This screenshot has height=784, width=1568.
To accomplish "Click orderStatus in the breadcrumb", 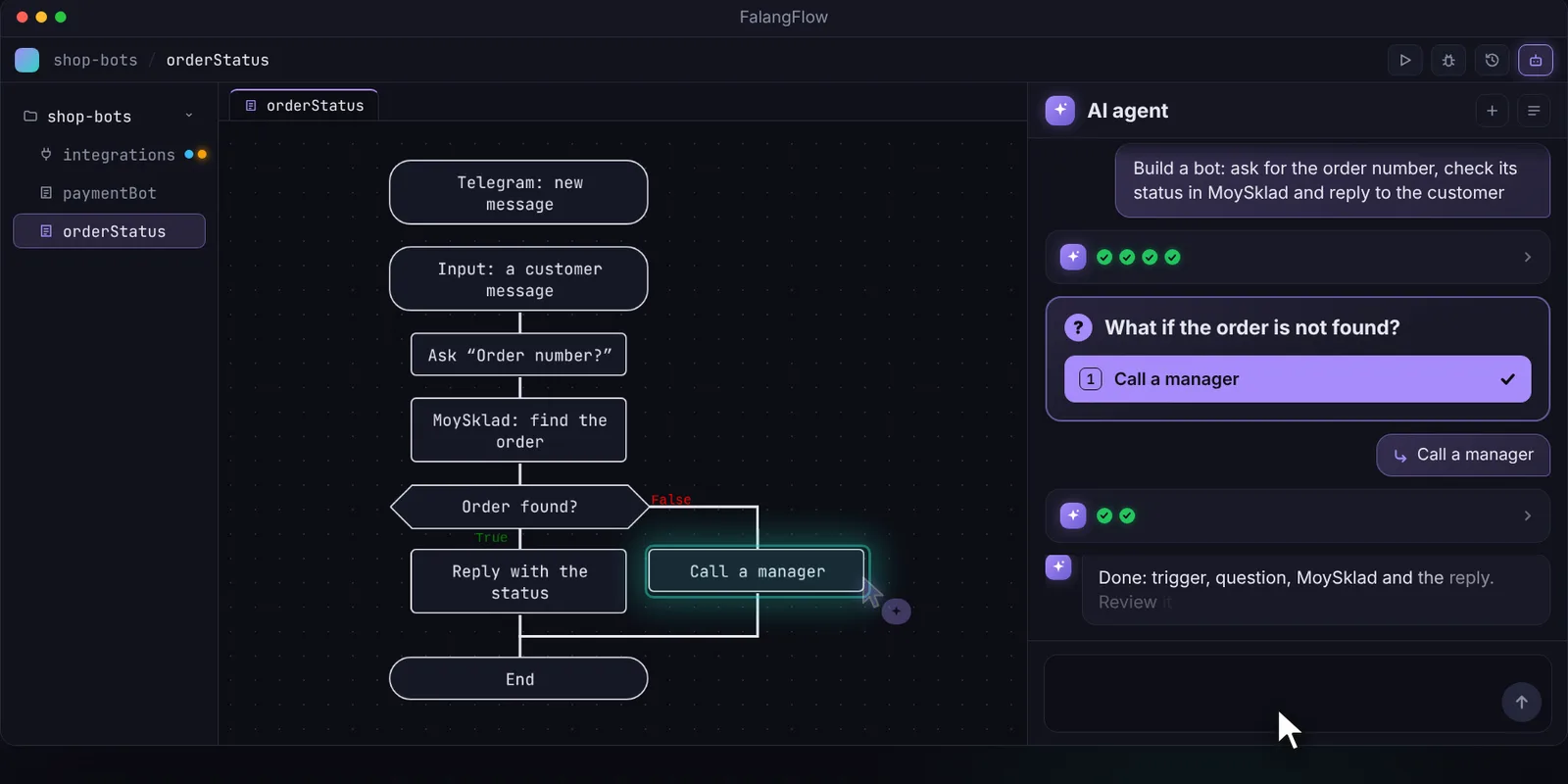I will point(218,60).
